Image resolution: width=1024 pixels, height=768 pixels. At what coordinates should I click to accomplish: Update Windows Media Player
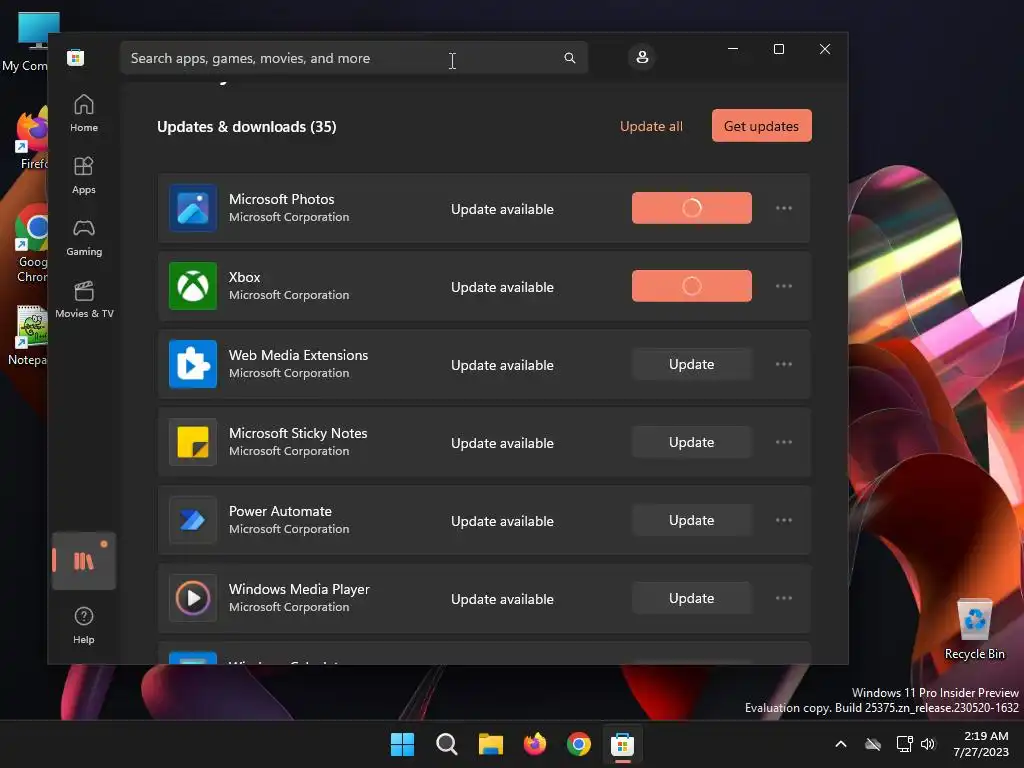692,598
